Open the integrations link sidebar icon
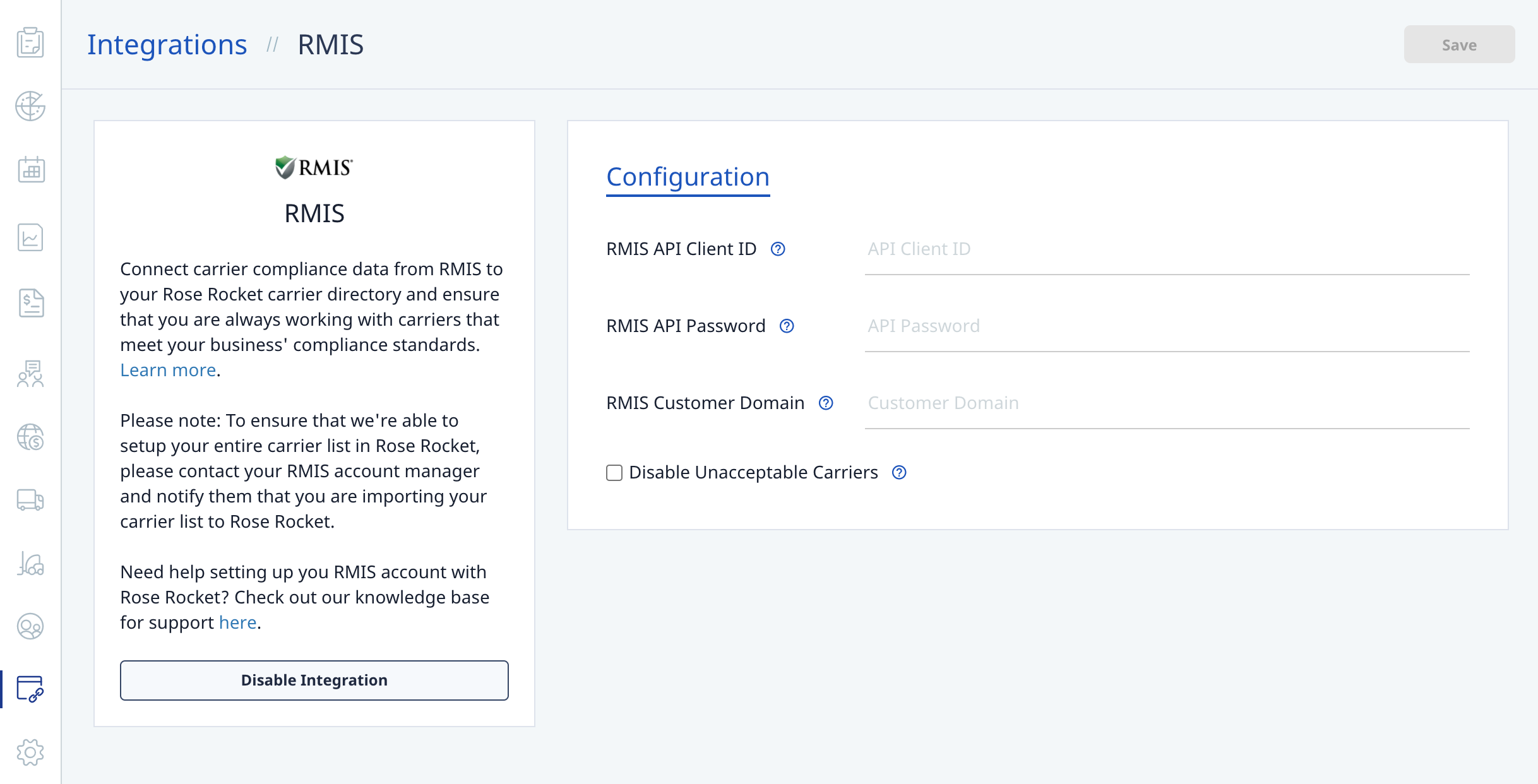 coord(30,689)
